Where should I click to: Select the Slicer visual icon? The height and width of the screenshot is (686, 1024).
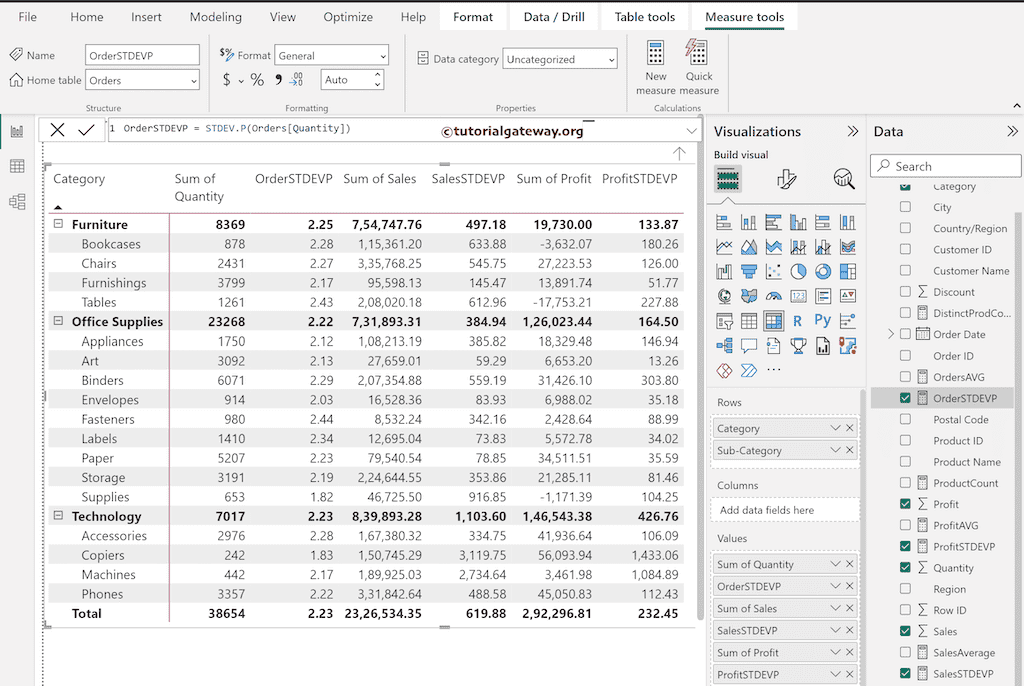tap(722, 320)
